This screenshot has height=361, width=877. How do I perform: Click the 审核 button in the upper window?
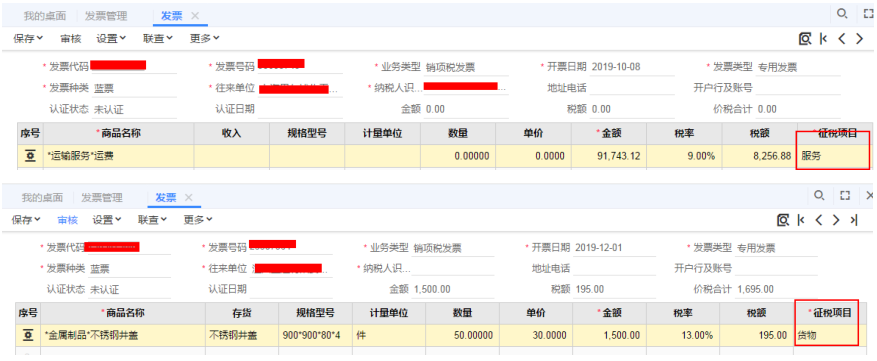point(70,39)
